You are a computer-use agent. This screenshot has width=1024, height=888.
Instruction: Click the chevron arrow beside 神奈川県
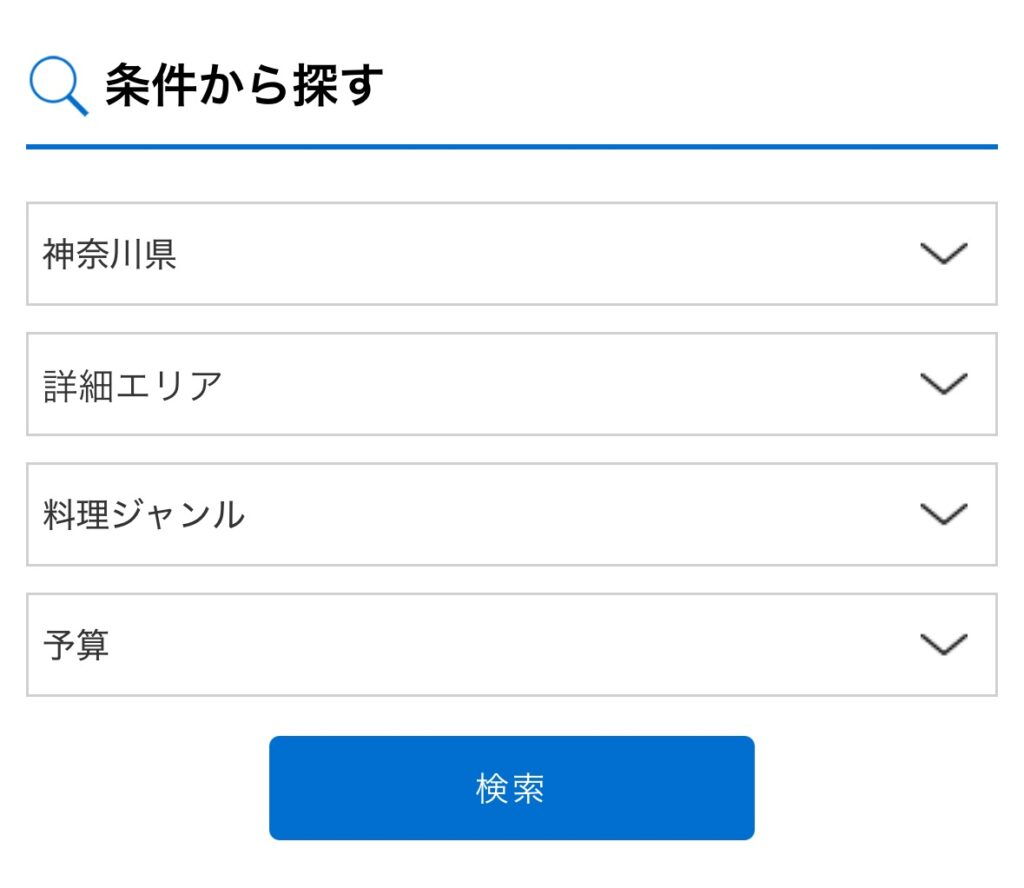coord(943,254)
